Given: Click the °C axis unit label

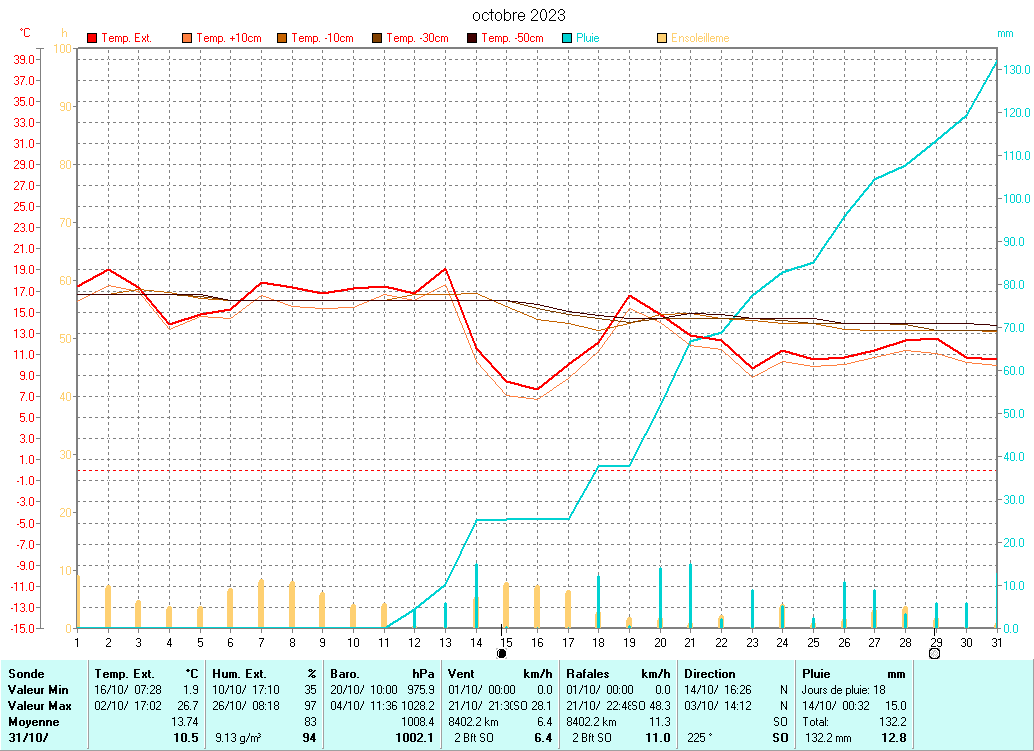Looking at the screenshot, I should point(25,34).
